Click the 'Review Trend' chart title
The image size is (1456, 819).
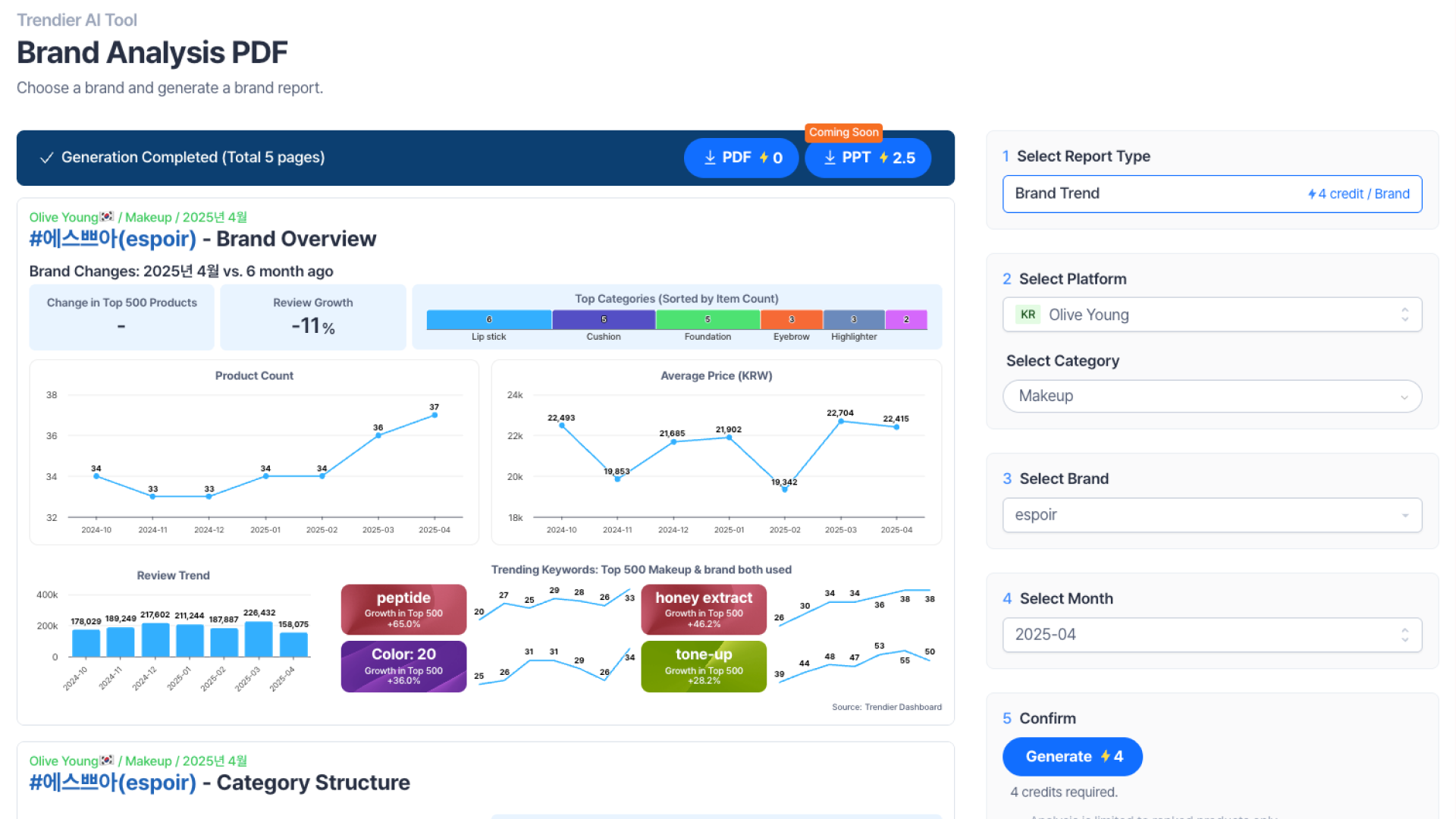tap(173, 576)
